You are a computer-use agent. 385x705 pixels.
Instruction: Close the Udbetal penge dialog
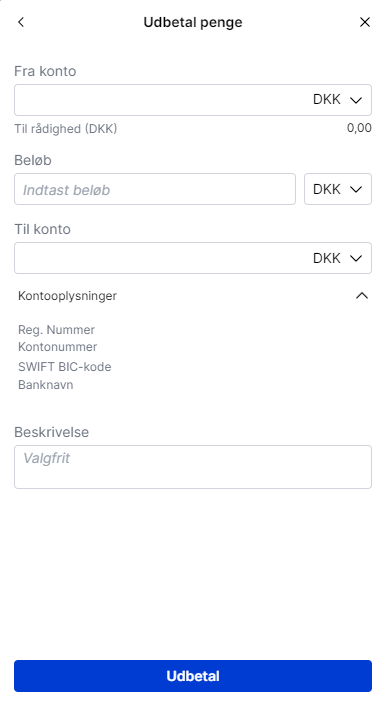pyautogui.click(x=365, y=22)
